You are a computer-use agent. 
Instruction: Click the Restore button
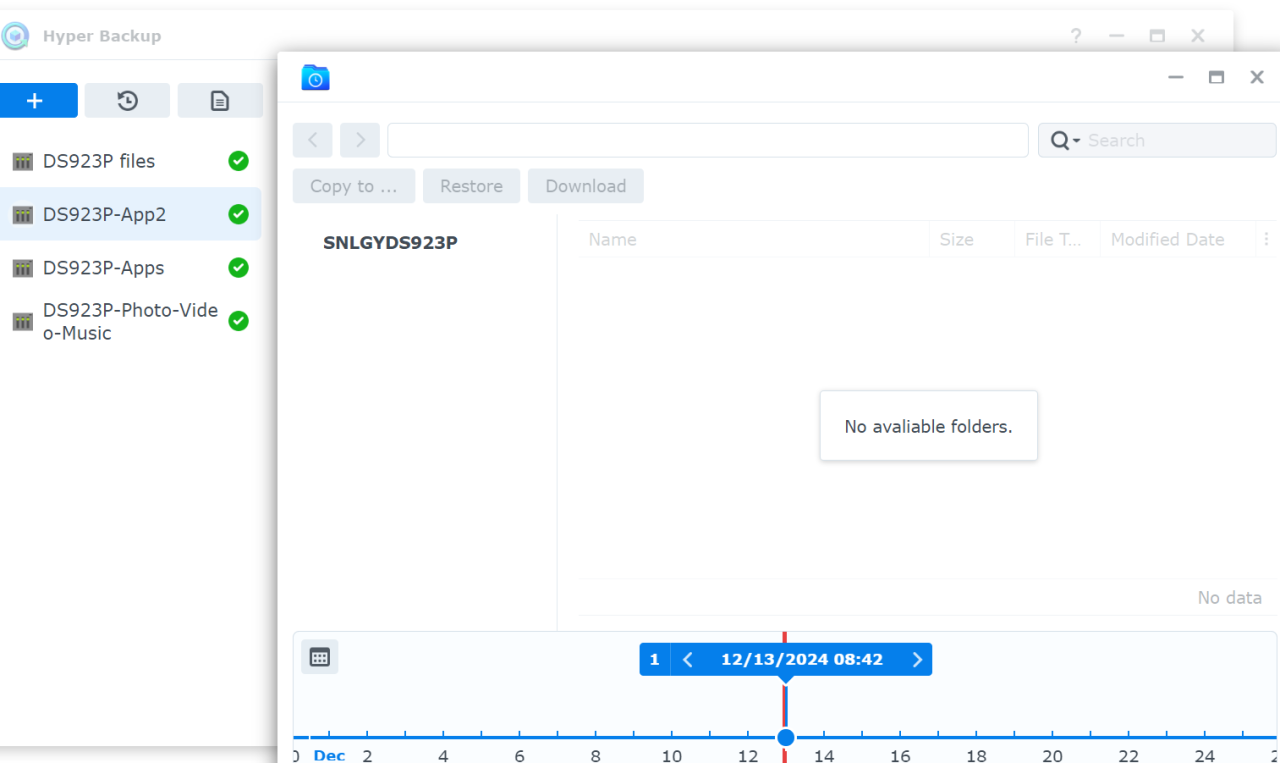click(471, 186)
